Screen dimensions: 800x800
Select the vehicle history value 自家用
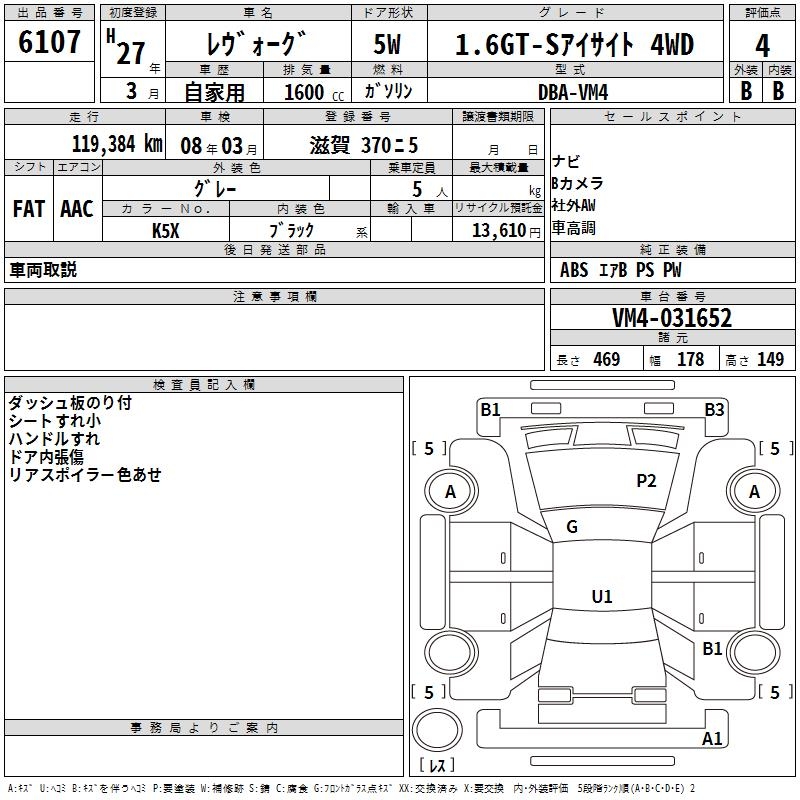point(214,92)
